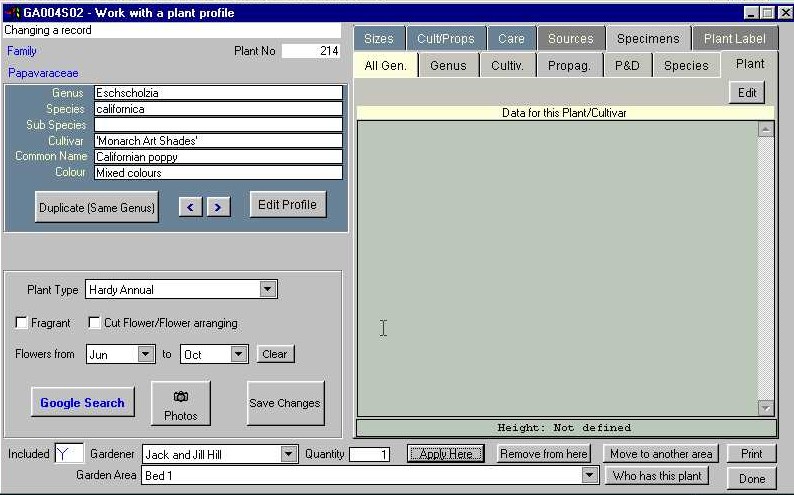Expand the Gardener dropdown list
Viewport: 794px width, 495px height.
point(289,454)
